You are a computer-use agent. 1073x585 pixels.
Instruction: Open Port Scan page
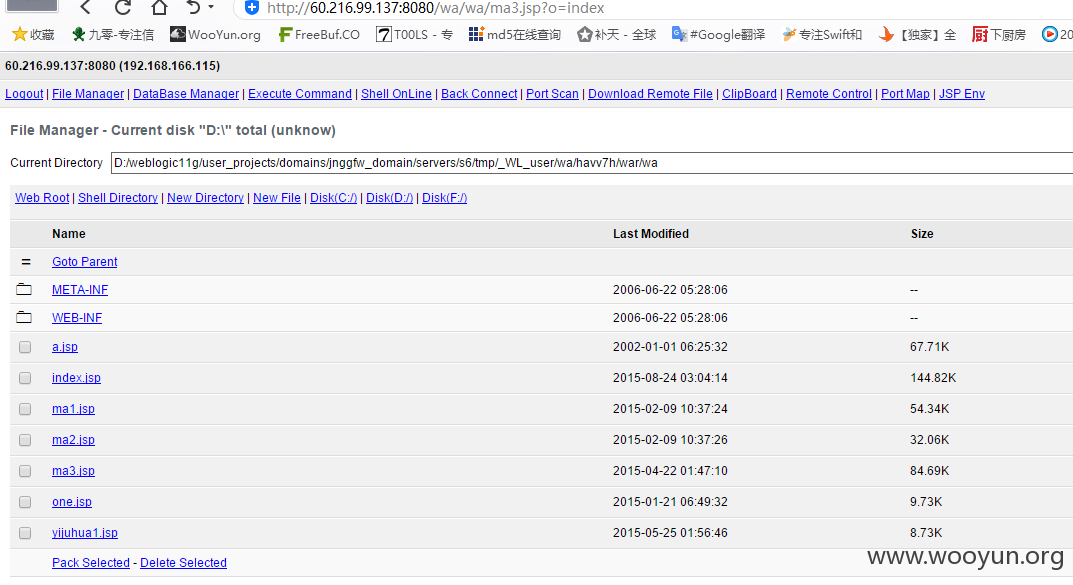(x=552, y=94)
